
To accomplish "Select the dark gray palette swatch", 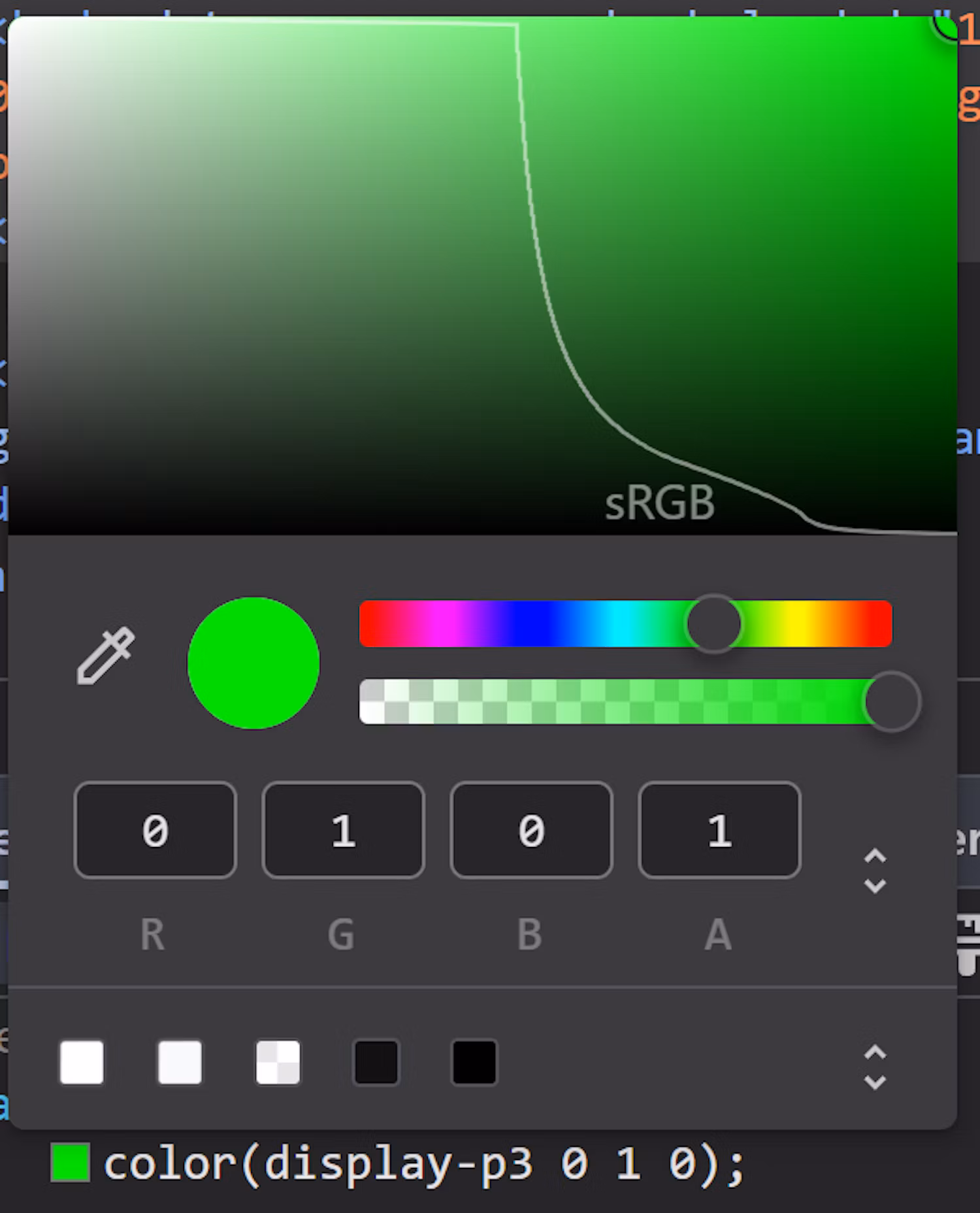I will [376, 1063].
